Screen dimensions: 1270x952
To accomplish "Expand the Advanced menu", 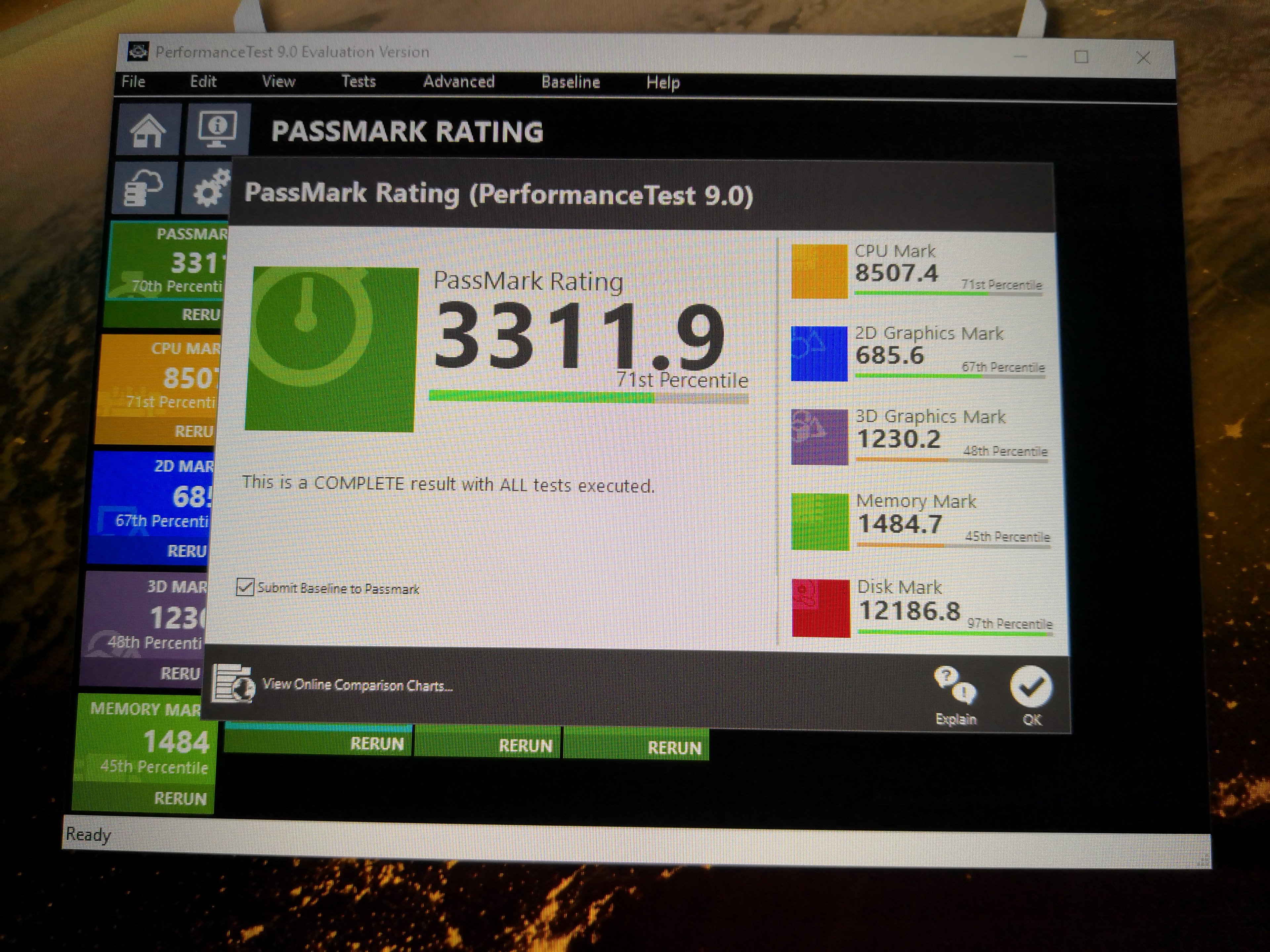I will (458, 82).
